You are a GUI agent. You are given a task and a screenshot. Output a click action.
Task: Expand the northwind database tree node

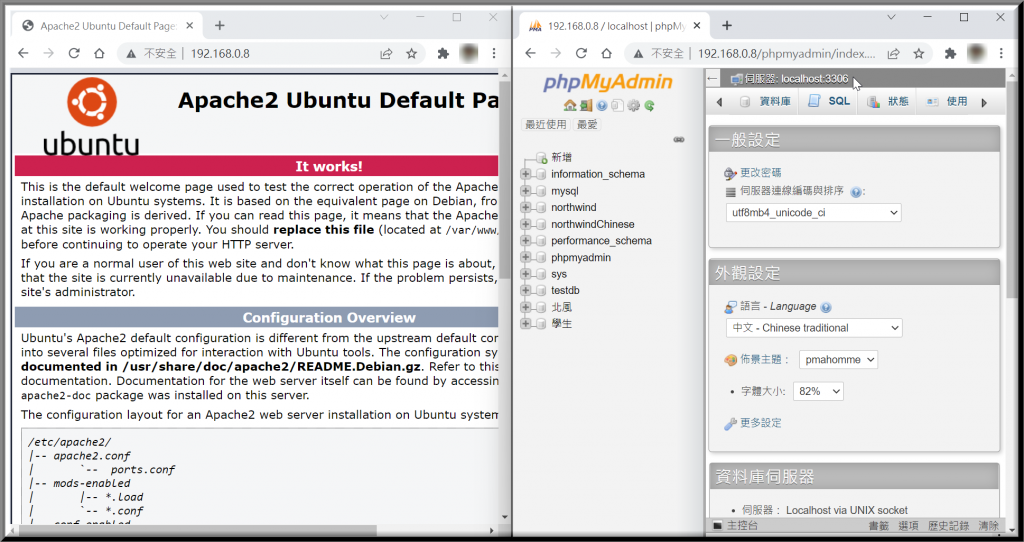pos(525,207)
